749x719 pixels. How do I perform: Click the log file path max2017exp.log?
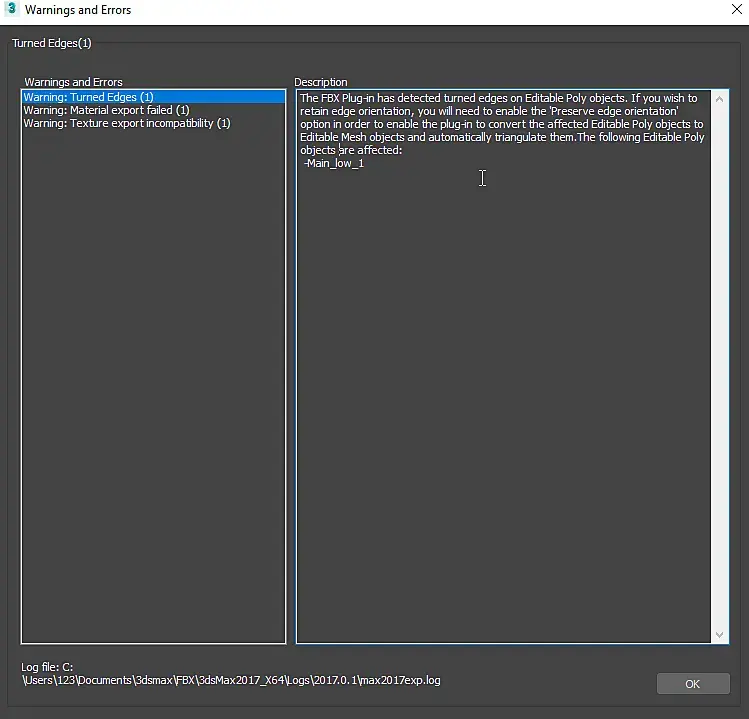click(231, 680)
